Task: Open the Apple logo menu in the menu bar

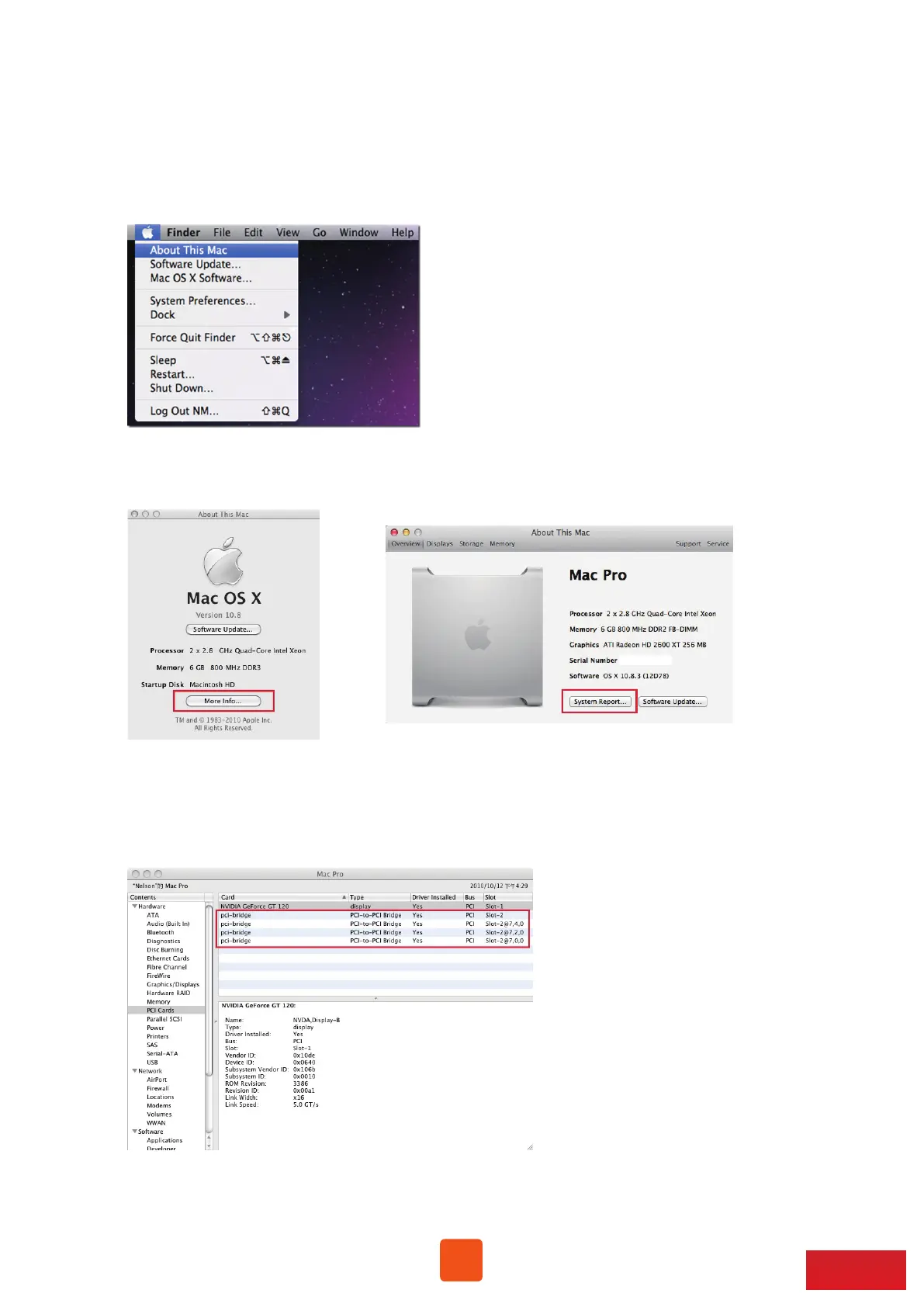Action: [147, 232]
